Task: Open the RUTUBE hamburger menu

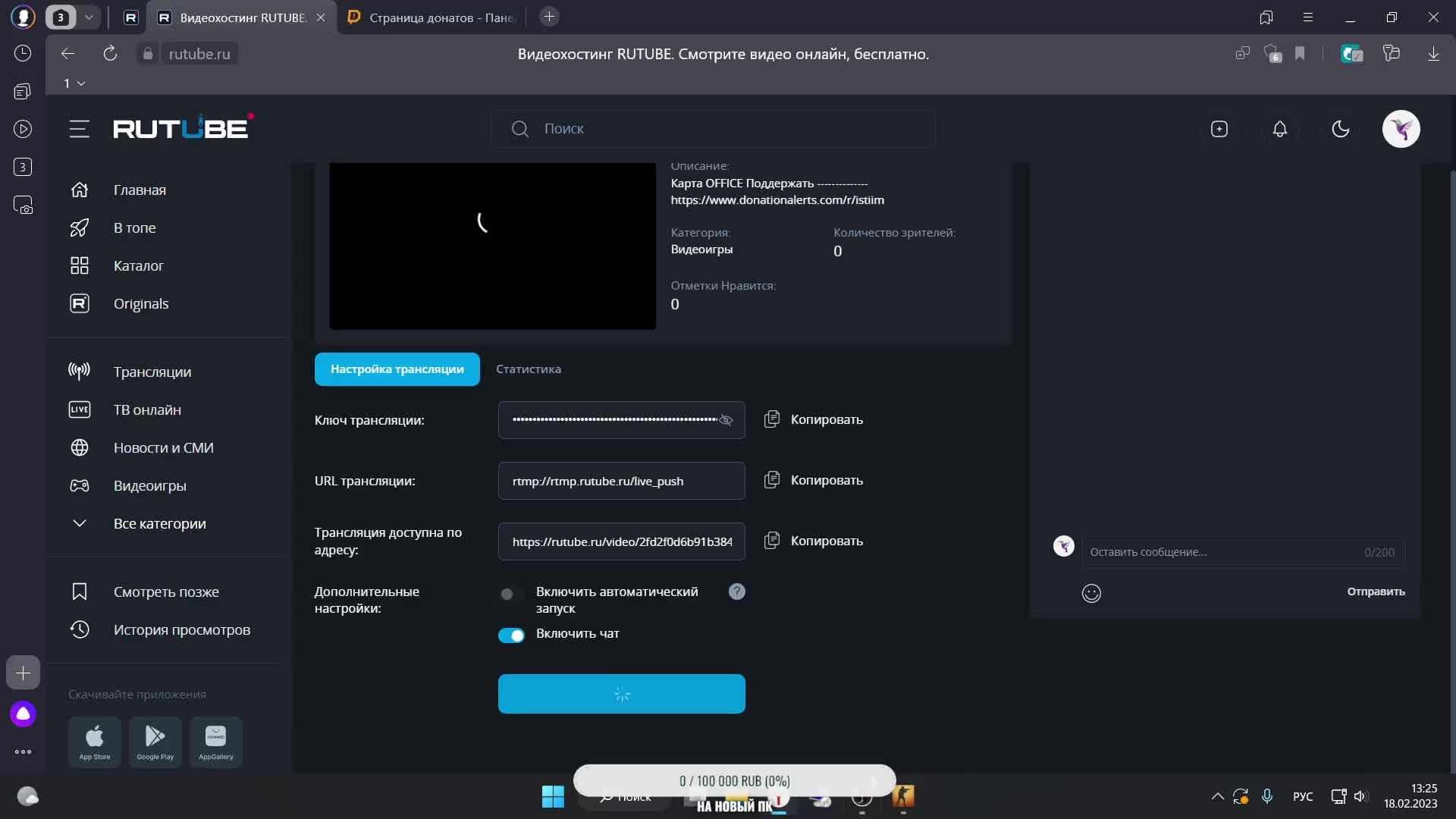Action: [79, 129]
